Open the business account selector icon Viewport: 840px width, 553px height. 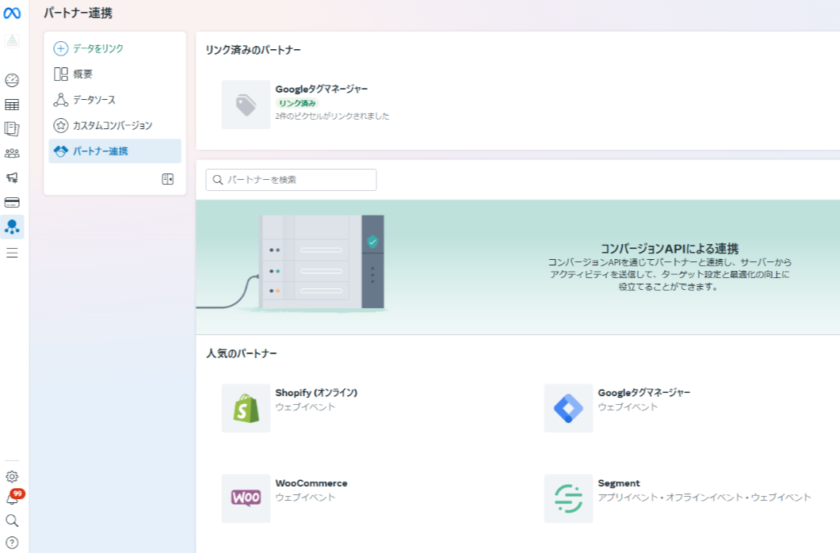tap(12, 41)
